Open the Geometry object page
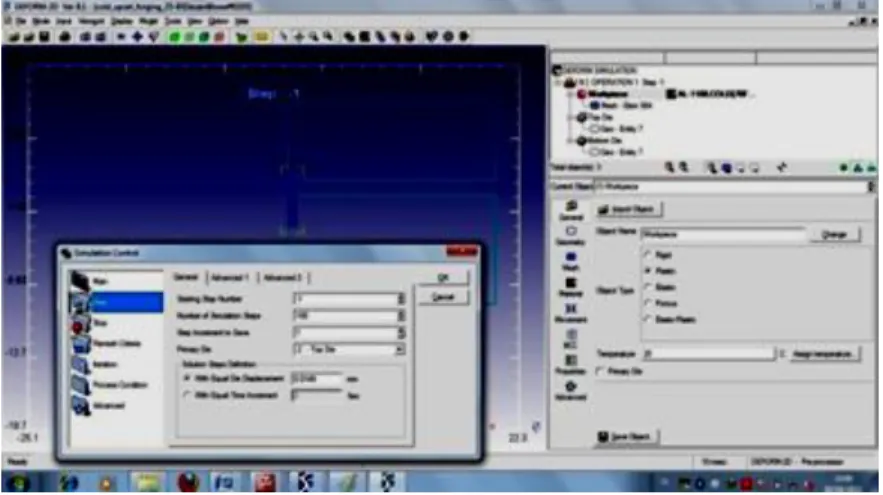The height and width of the screenshot is (495, 883). point(571,236)
